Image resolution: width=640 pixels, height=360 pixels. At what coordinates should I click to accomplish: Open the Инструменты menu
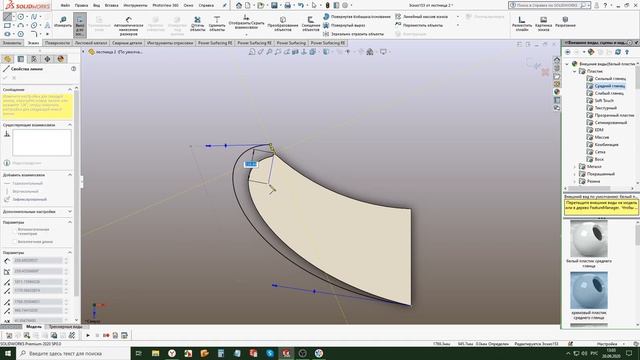135,5
